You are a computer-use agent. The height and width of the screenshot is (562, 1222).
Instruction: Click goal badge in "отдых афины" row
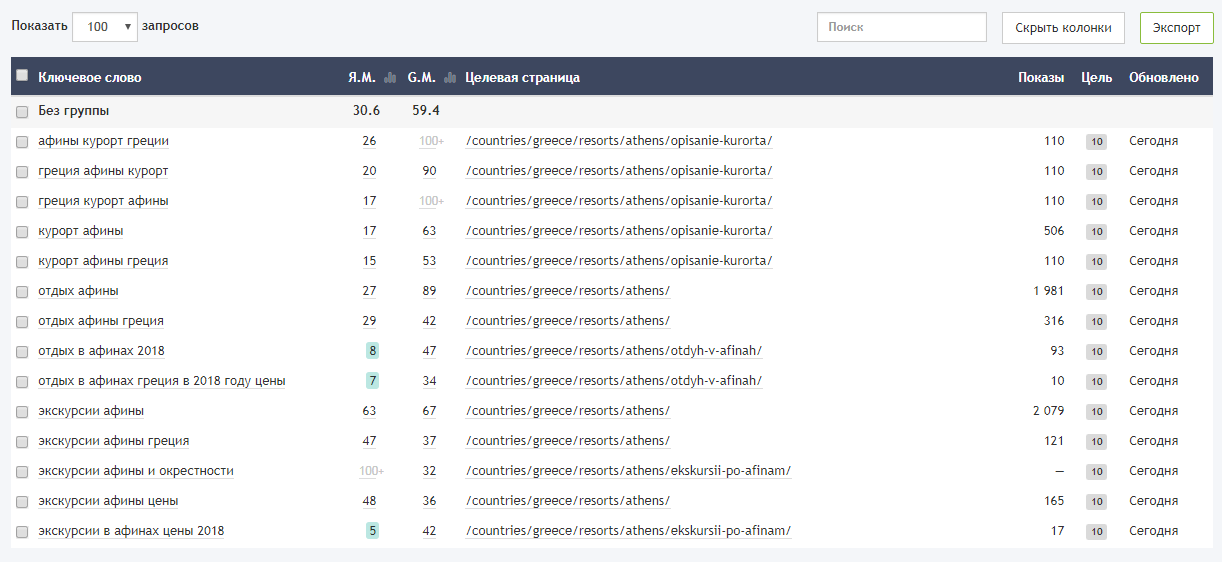point(1096,292)
